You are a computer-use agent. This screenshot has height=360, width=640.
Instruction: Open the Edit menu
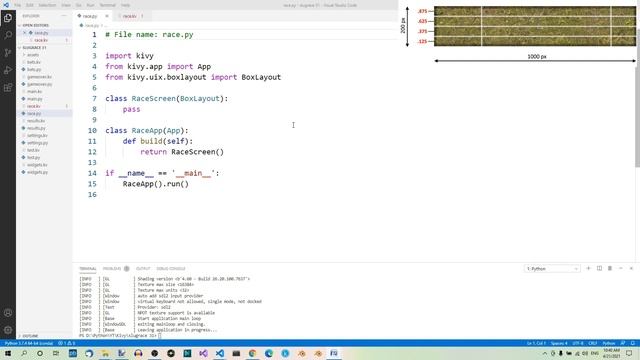click(30, 5)
